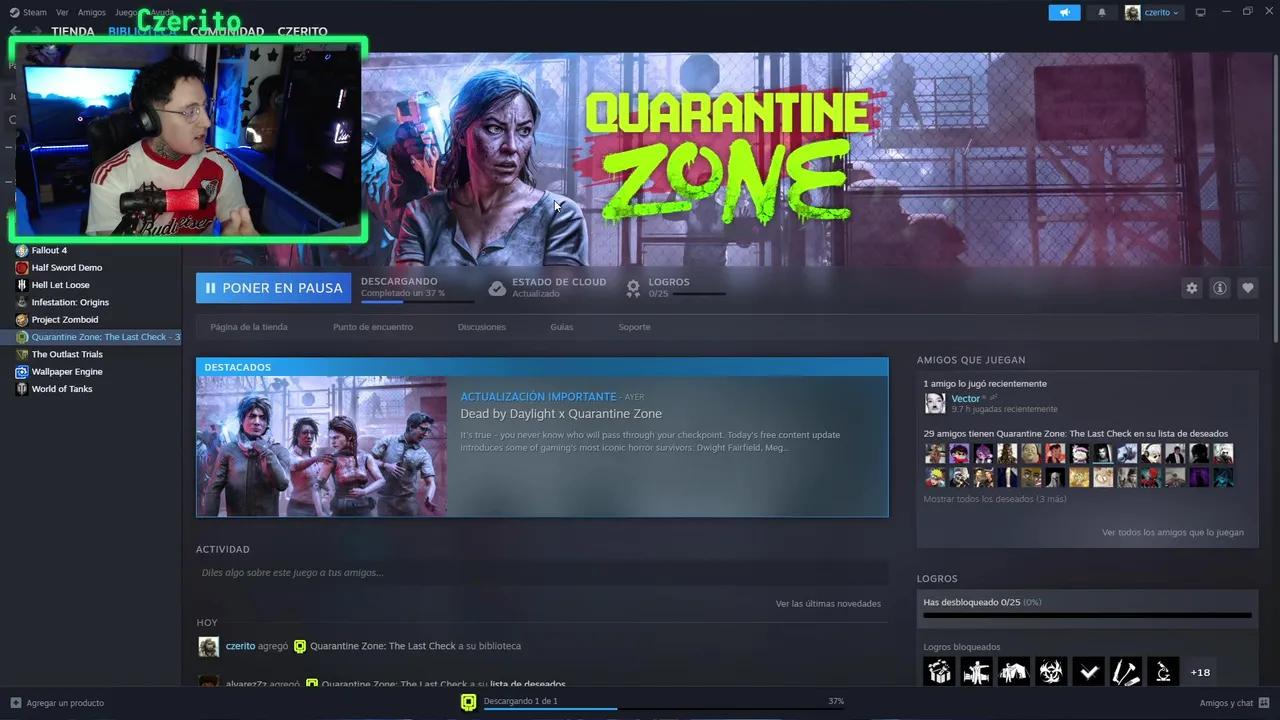Pause the download with PONER EN PAUSA
This screenshot has width=1280, height=720.
tap(273, 288)
